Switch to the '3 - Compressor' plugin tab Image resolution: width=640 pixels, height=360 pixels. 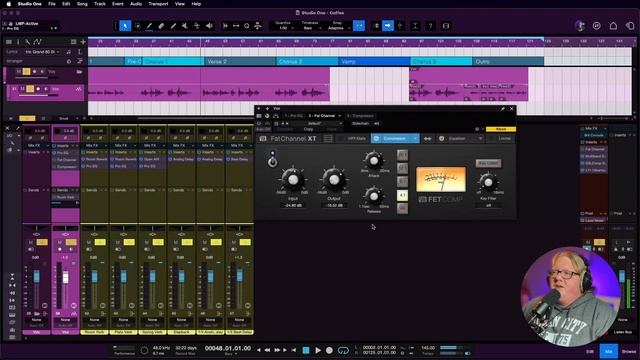point(360,116)
